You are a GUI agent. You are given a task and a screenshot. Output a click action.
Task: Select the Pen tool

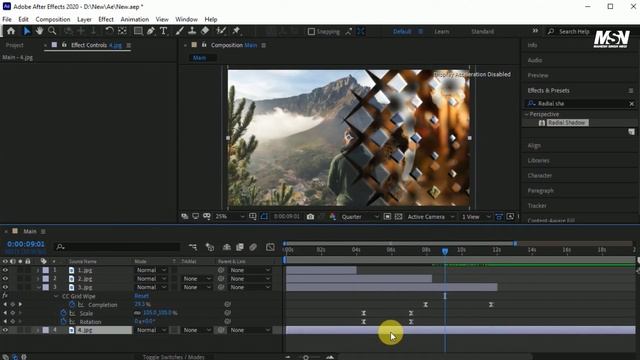tap(151, 31)
